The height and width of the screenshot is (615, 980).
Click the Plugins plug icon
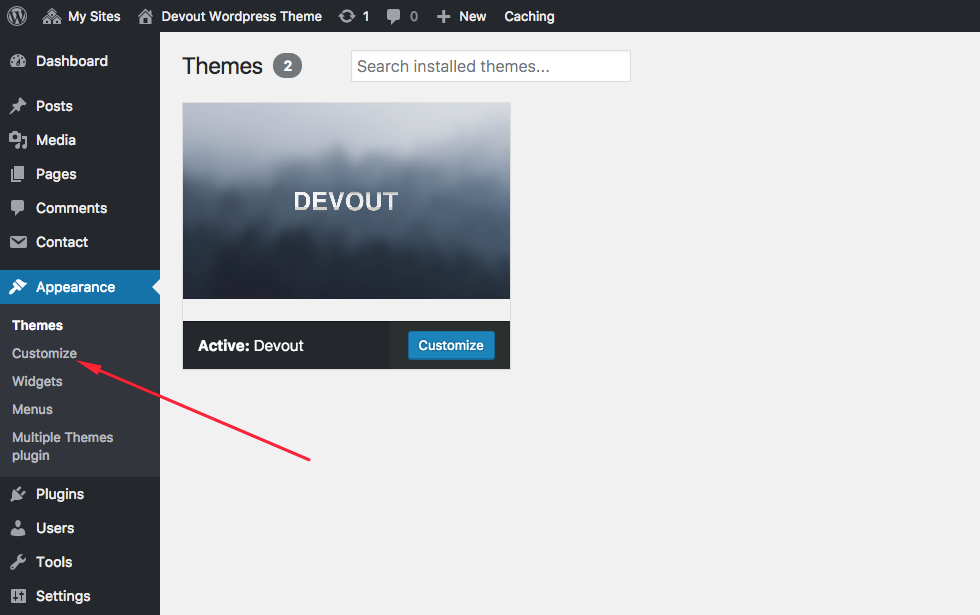(18, 494)
